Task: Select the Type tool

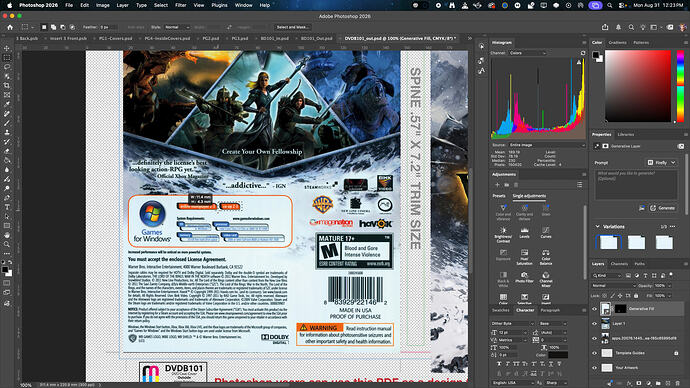Action: point(7,207)
